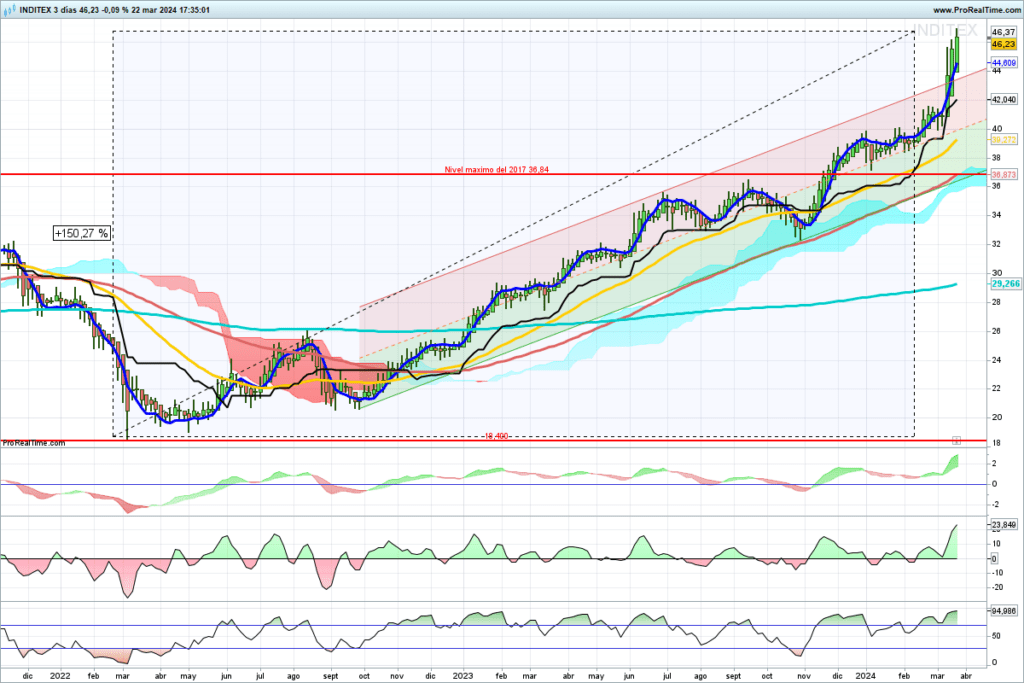Click the ProRealTime chart icon beside INDITEX title

point(8,10)
